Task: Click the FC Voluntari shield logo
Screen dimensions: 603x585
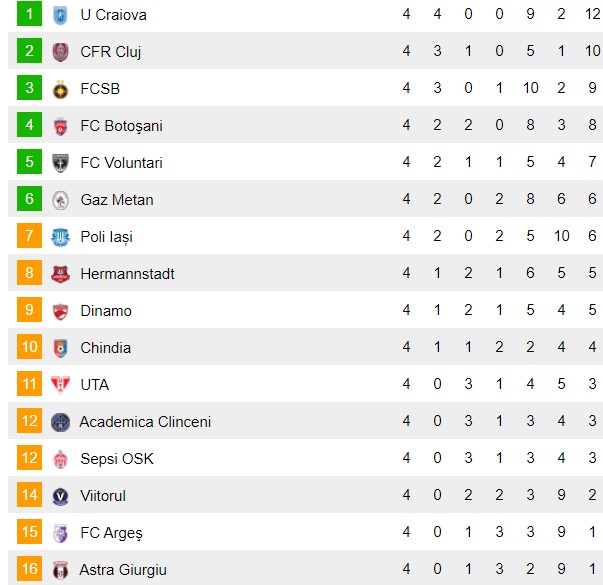Action: click(60, 163)
